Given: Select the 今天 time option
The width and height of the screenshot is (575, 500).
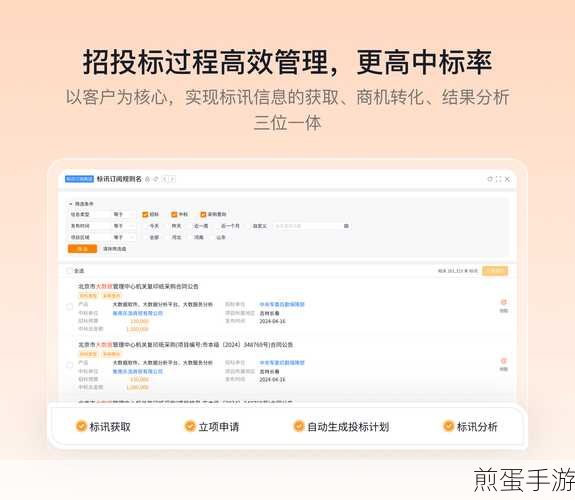Looking at the screenshot, I should (x=154, y=226).
